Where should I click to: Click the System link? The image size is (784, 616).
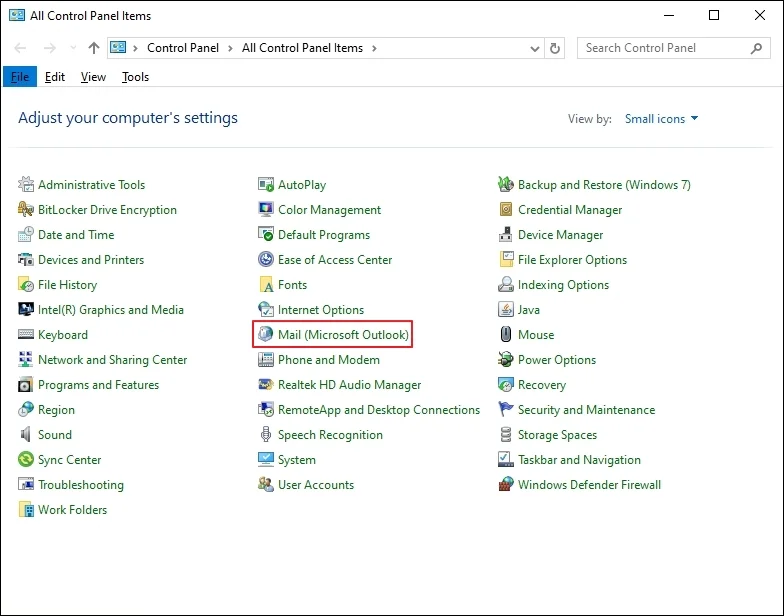[x=297, y=460]
